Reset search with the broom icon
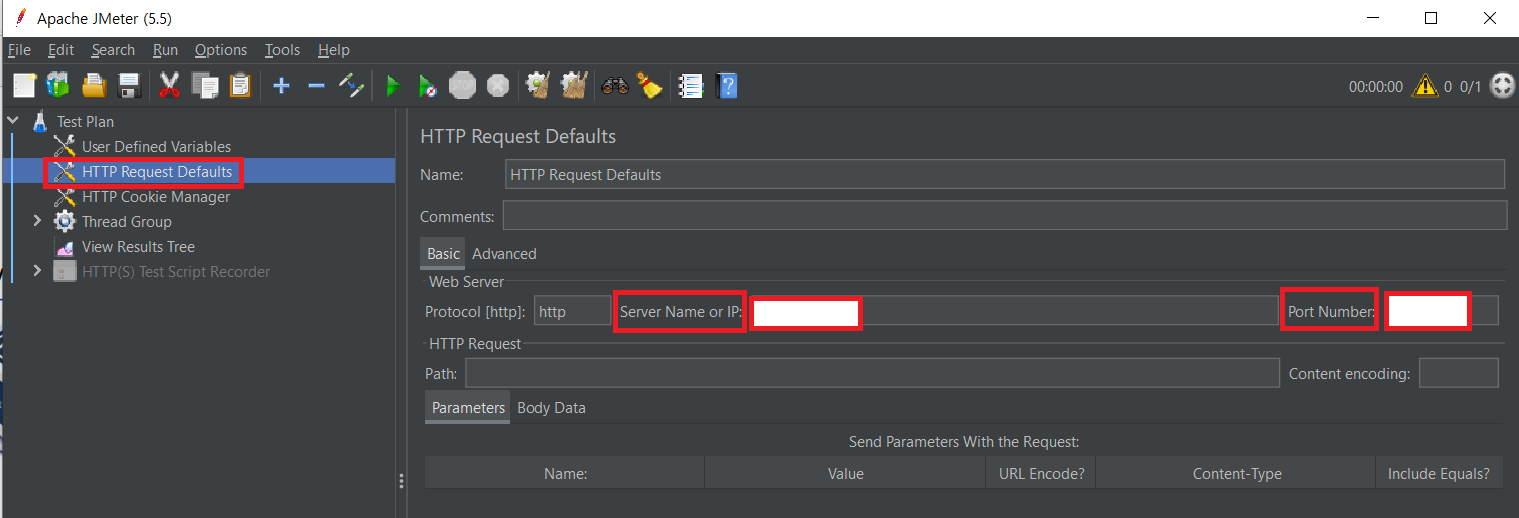Screen dimensions: 1519x518 point(651,86)
